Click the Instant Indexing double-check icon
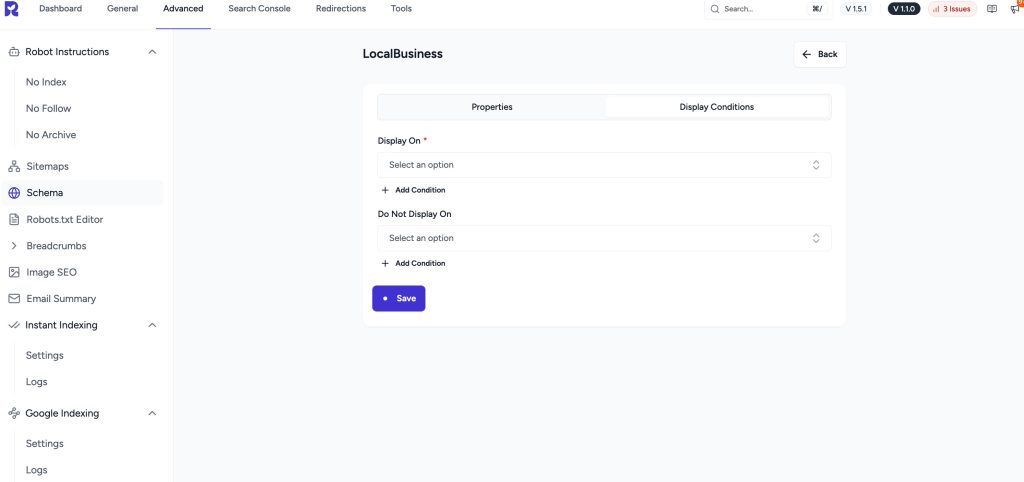The width and height of the screenshot is (1024, 482). (x=14, y=325)
